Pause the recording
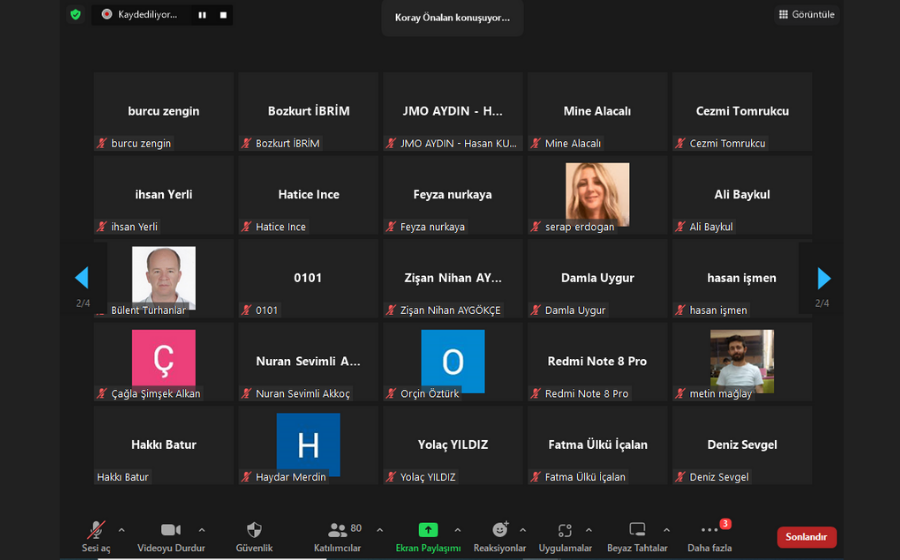 coord(202,15)
